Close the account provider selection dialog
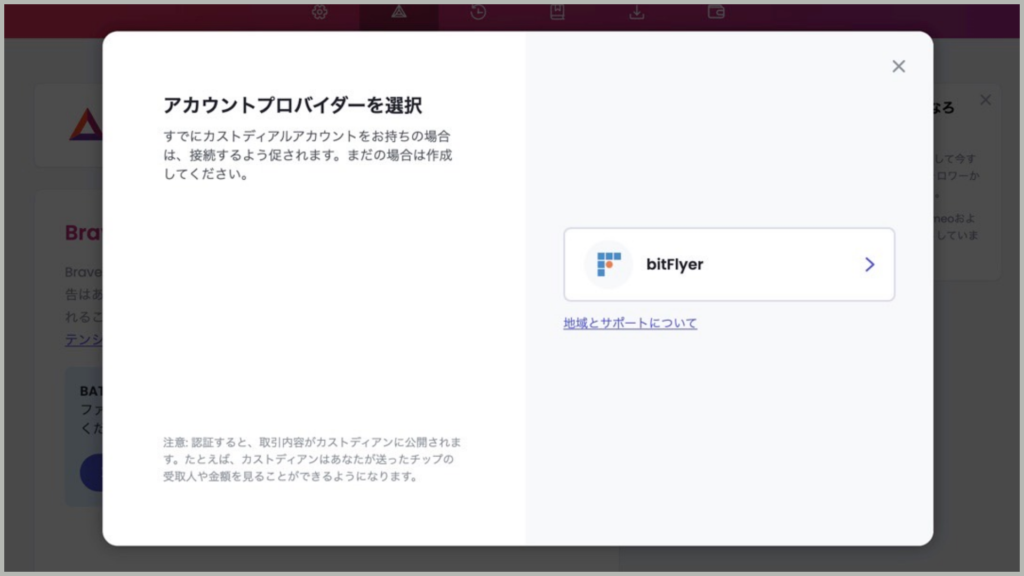Image resolution: width=1024 pixels, height=576 pixels. (898, 66)
